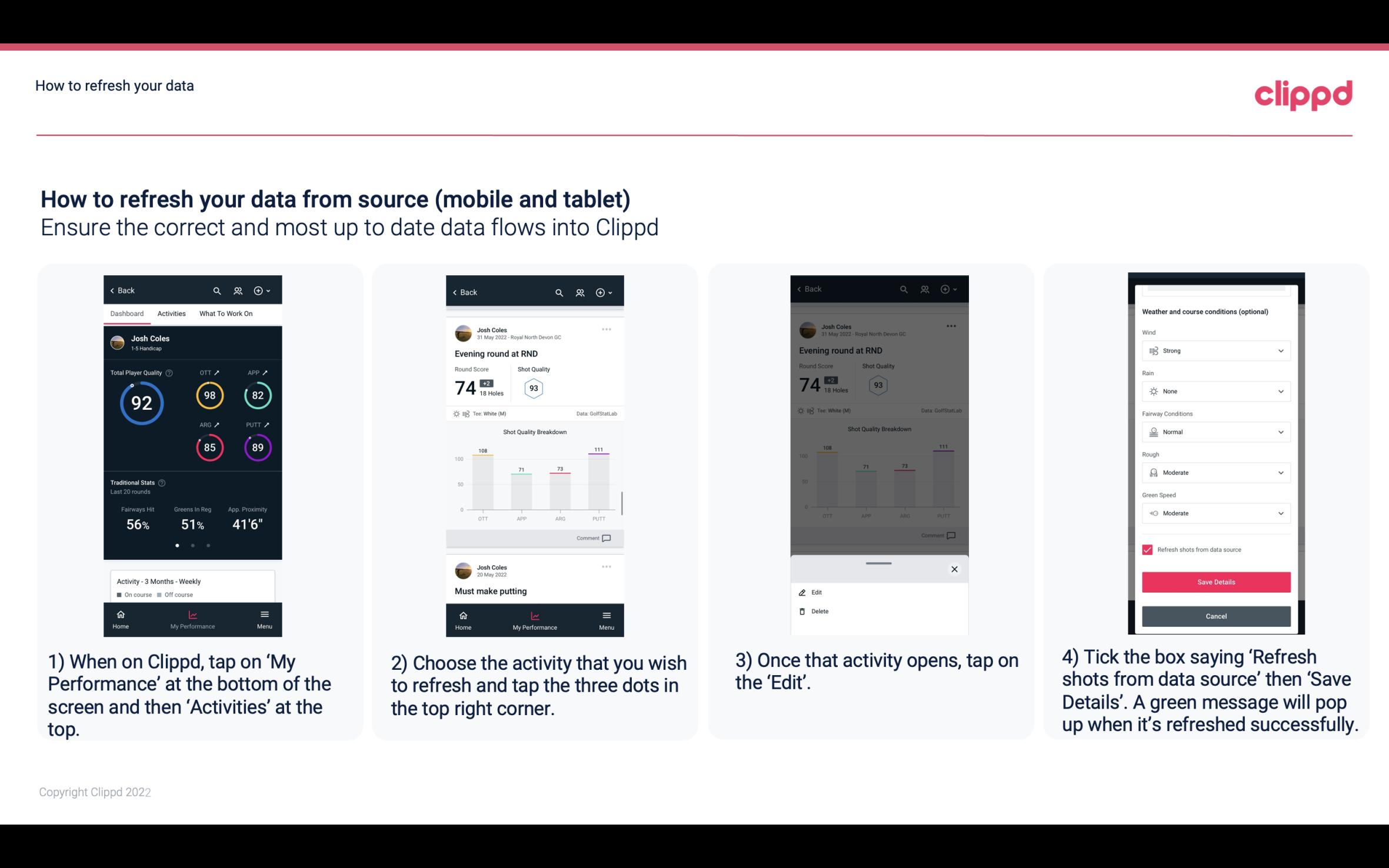Select the What To Work On tab
Image resolution: width=1389 pixels, height=868 pixels.
224,313
